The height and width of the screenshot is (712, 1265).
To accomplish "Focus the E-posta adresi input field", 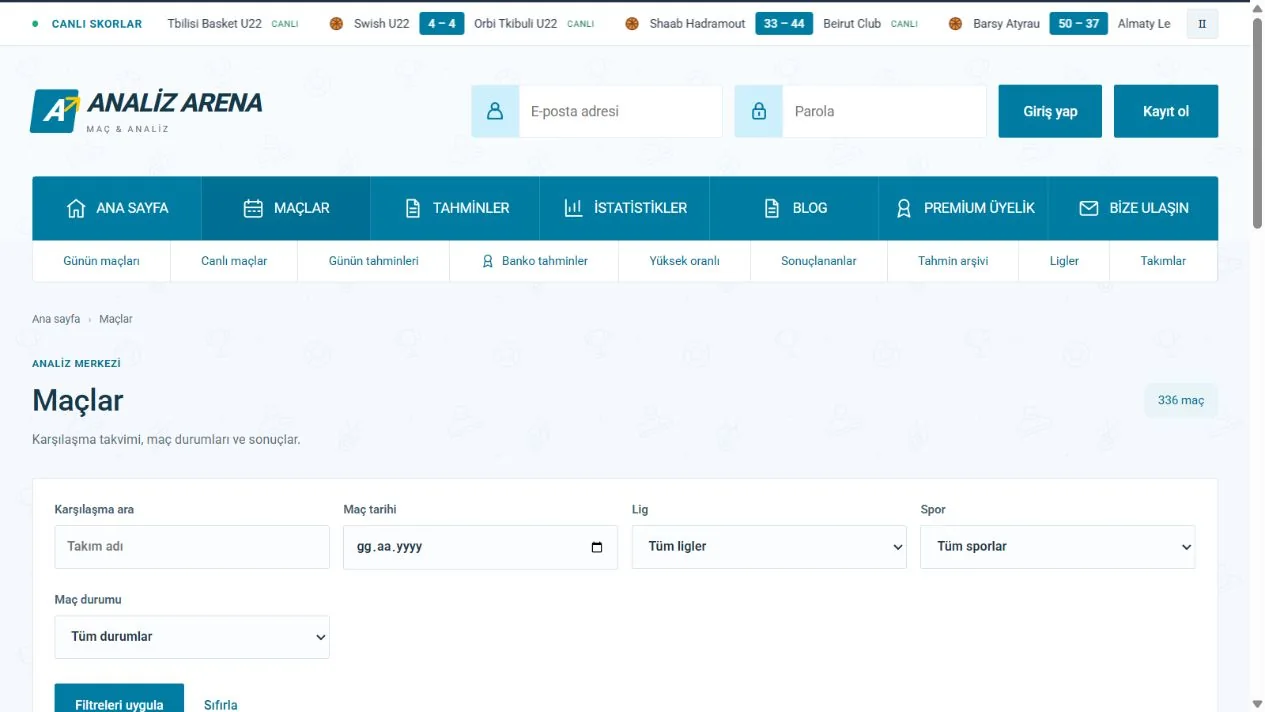I will click(620, 111).
